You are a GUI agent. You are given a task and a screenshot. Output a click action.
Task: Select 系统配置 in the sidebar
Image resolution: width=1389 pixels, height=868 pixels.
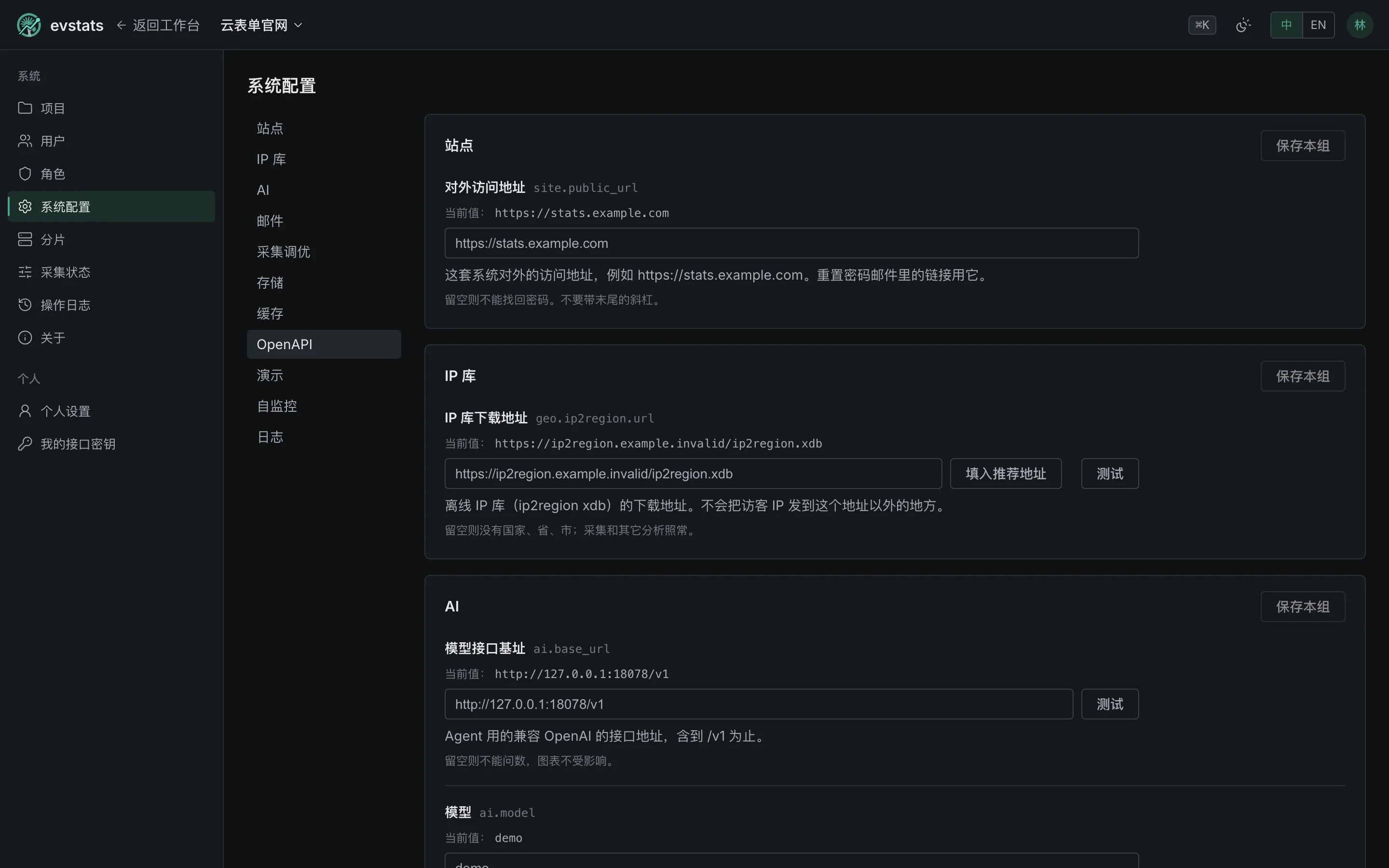pyautogui.click(x=111, y=206)
